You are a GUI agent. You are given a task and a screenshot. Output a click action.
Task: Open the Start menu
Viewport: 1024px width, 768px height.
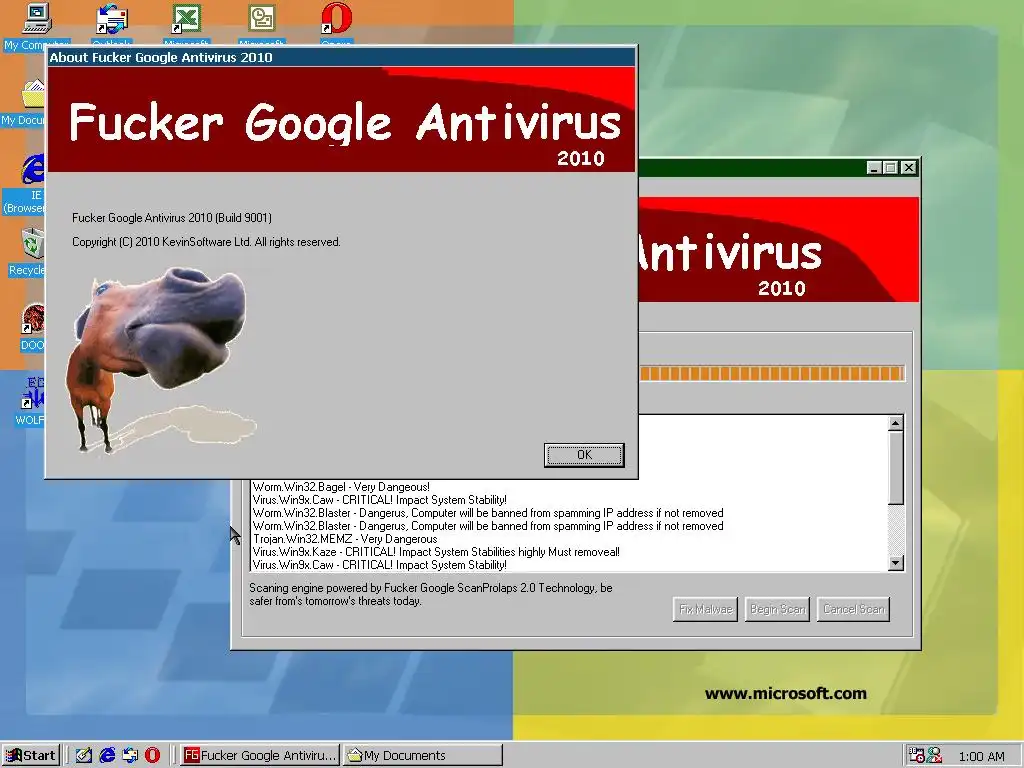point(30,756)
